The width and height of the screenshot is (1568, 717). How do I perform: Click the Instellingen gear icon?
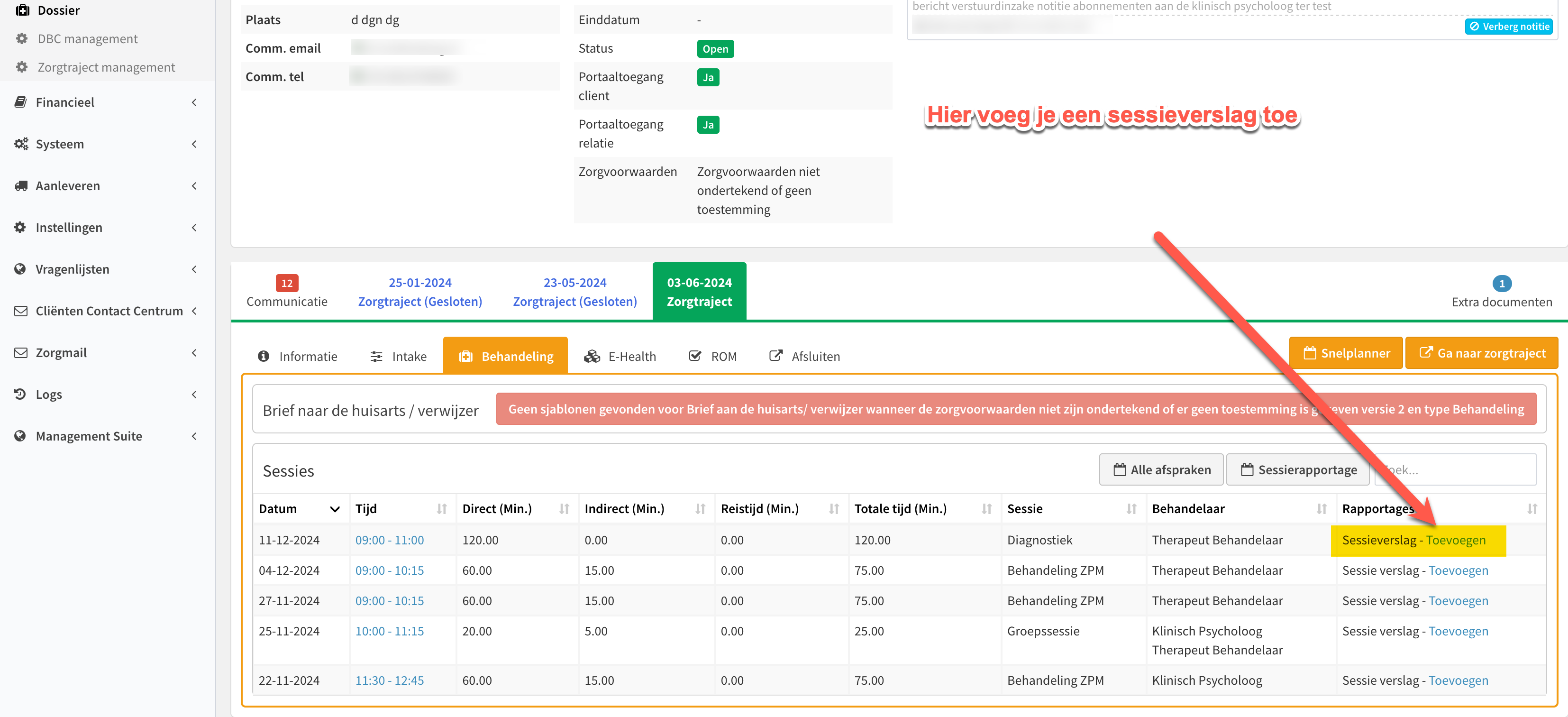pos(21,227)
